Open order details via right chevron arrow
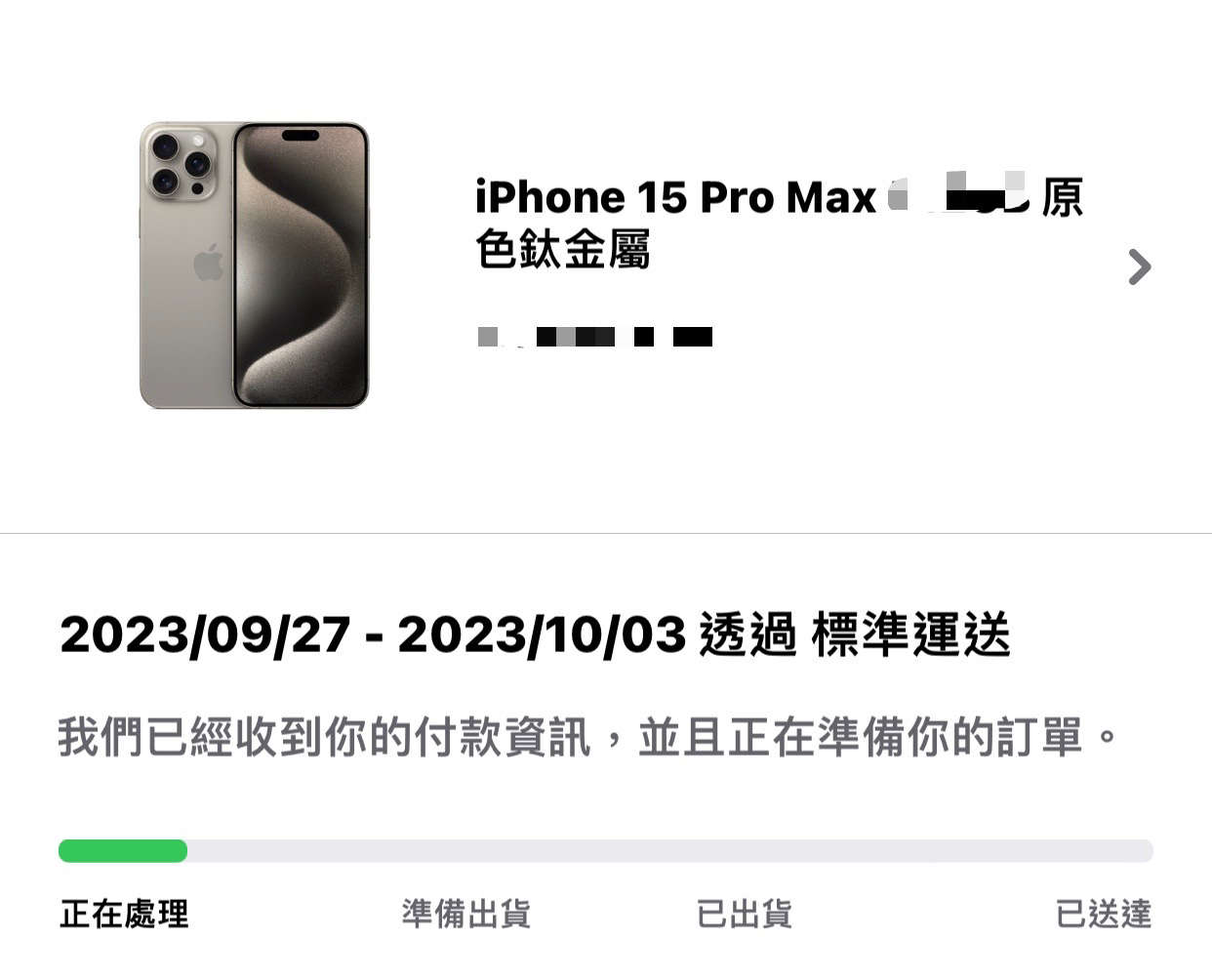The image size is (1212, 980). 1140,266
